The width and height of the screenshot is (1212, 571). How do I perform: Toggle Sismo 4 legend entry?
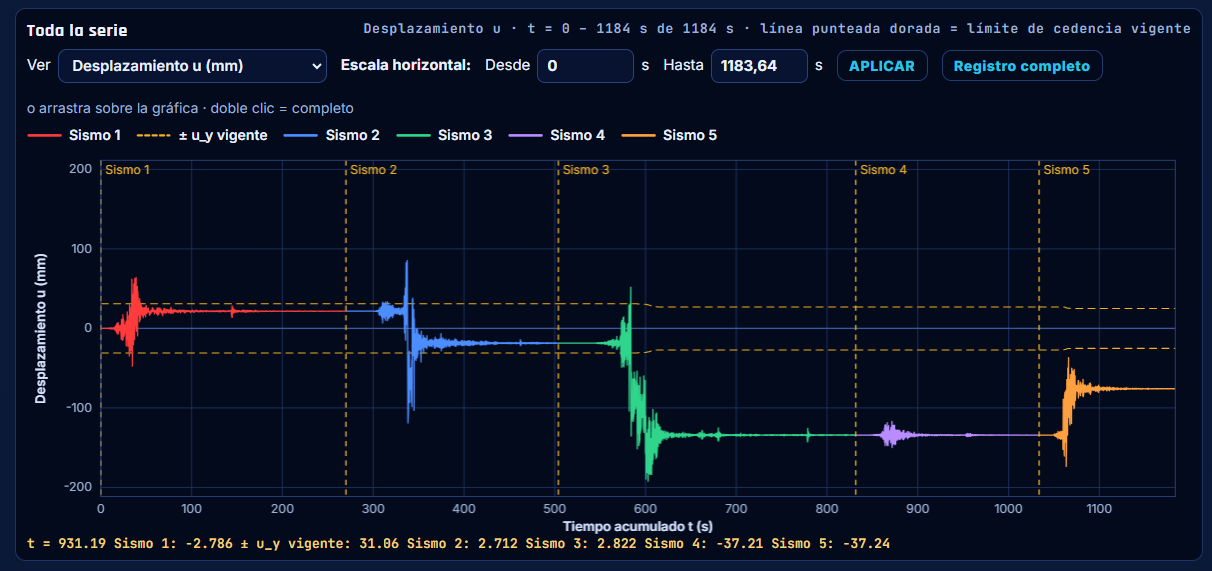[x=557, y=135]
